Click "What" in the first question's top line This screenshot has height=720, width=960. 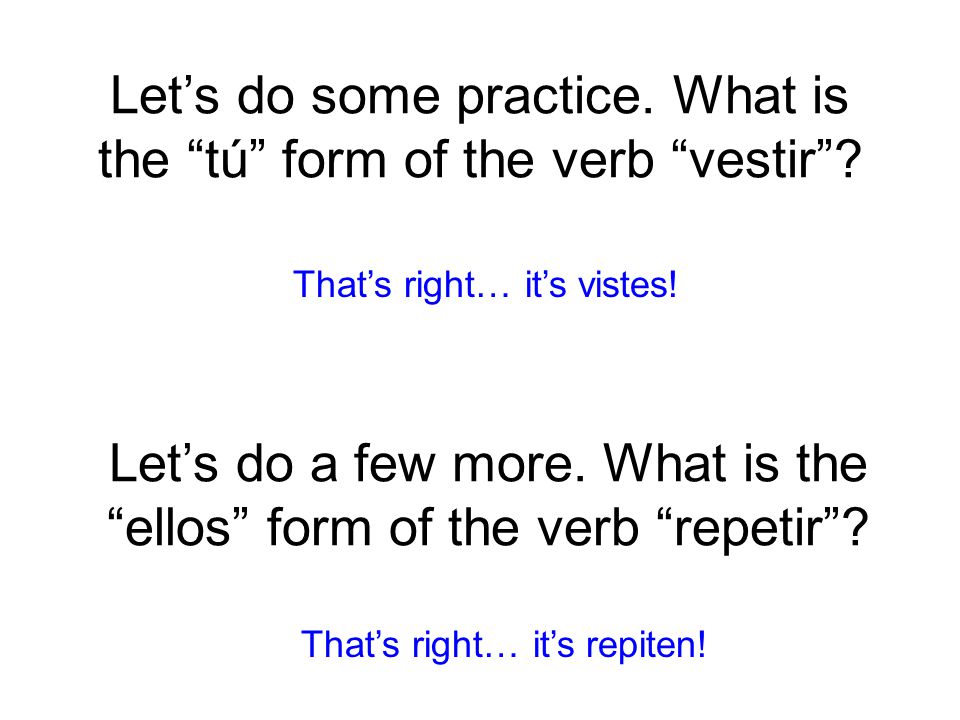coord(735,96)
